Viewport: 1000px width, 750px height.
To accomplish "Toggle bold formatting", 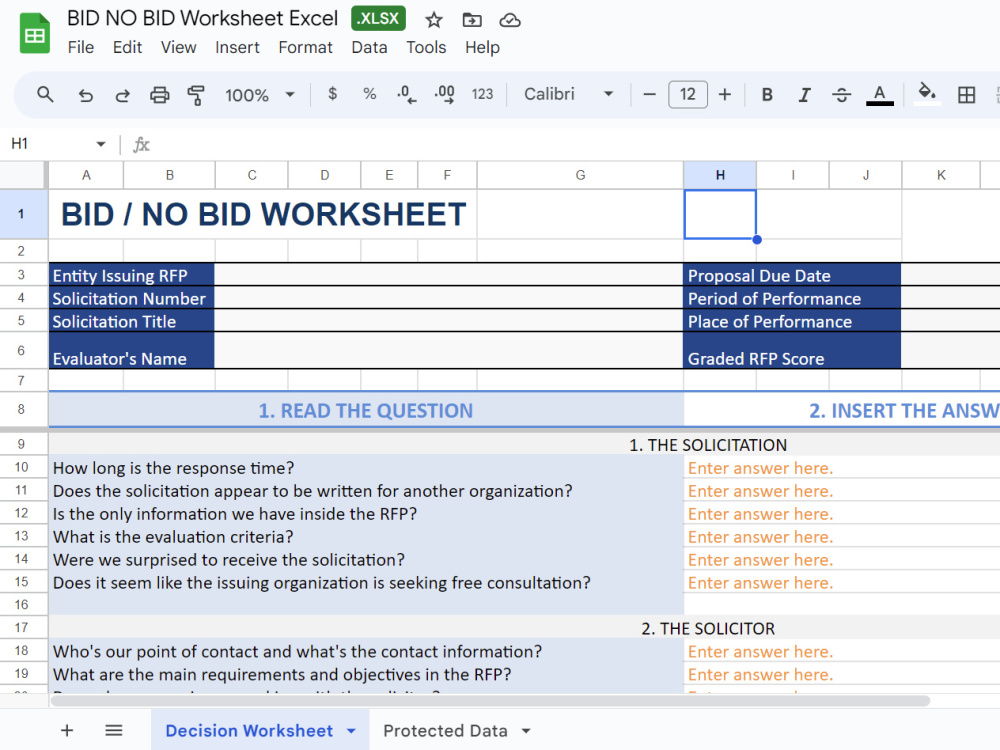I will click(767, 95).
